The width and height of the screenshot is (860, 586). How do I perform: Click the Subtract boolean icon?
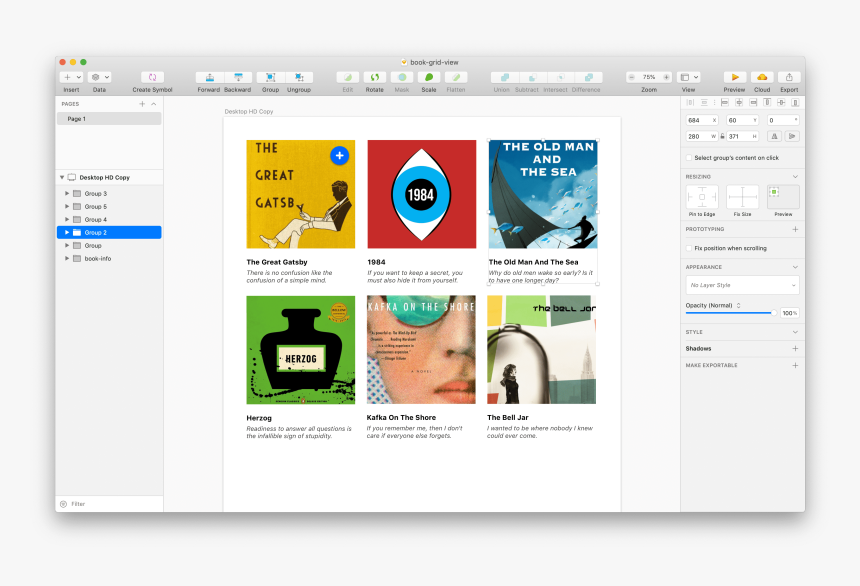tap(533, 77)
